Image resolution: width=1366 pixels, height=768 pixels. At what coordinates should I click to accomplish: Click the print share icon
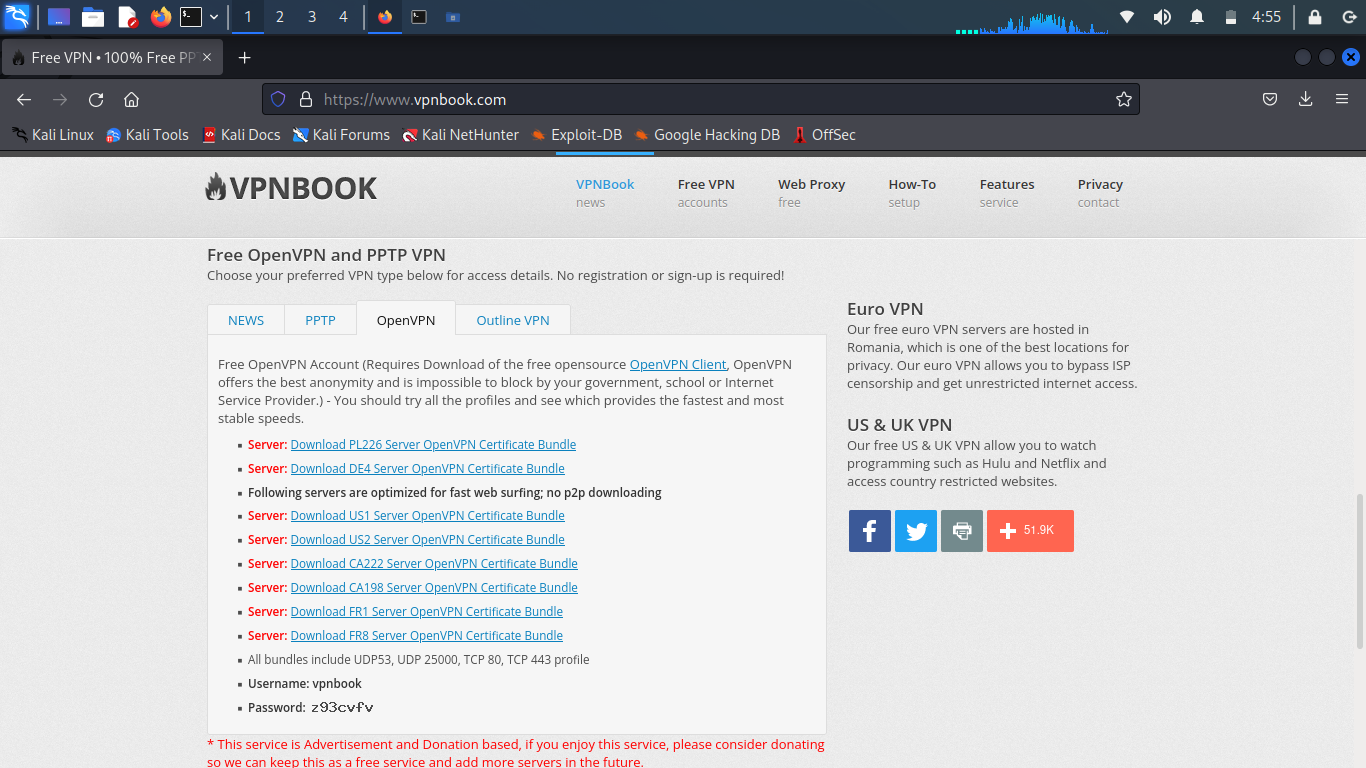pyautogui.click(x=961, y=530)
